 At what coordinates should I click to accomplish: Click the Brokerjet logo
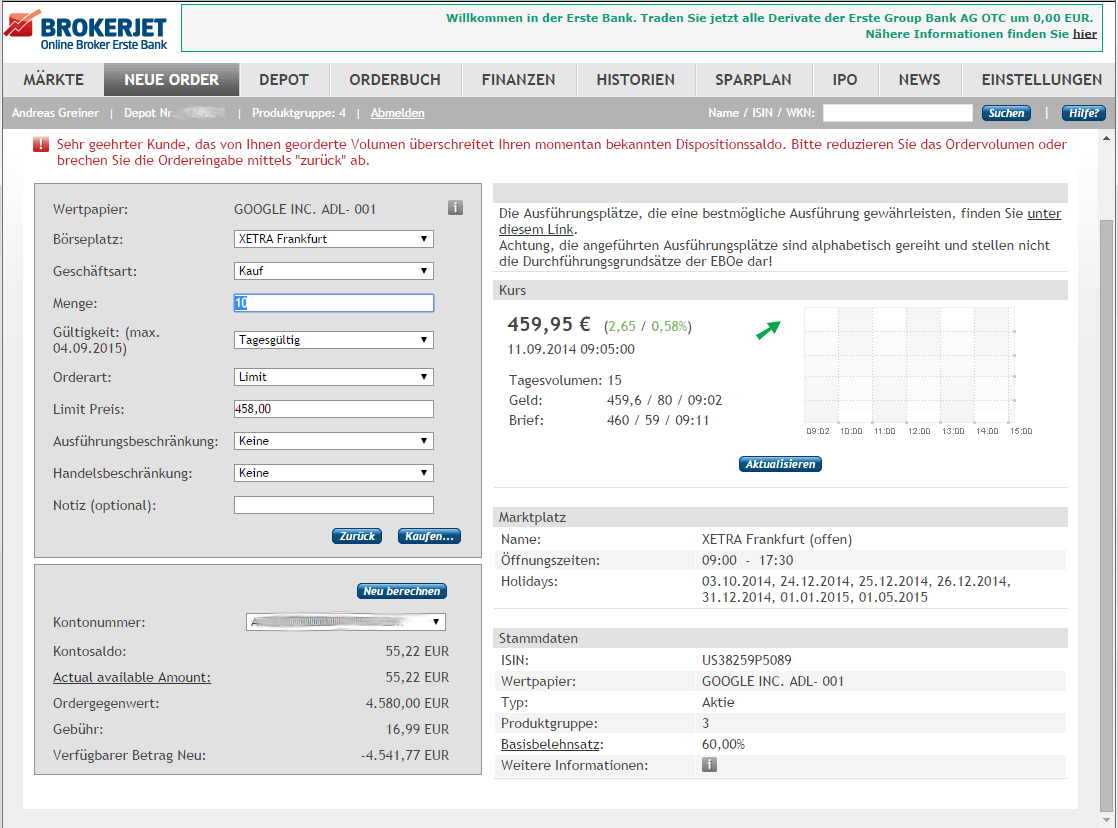[x=86, y=31]
